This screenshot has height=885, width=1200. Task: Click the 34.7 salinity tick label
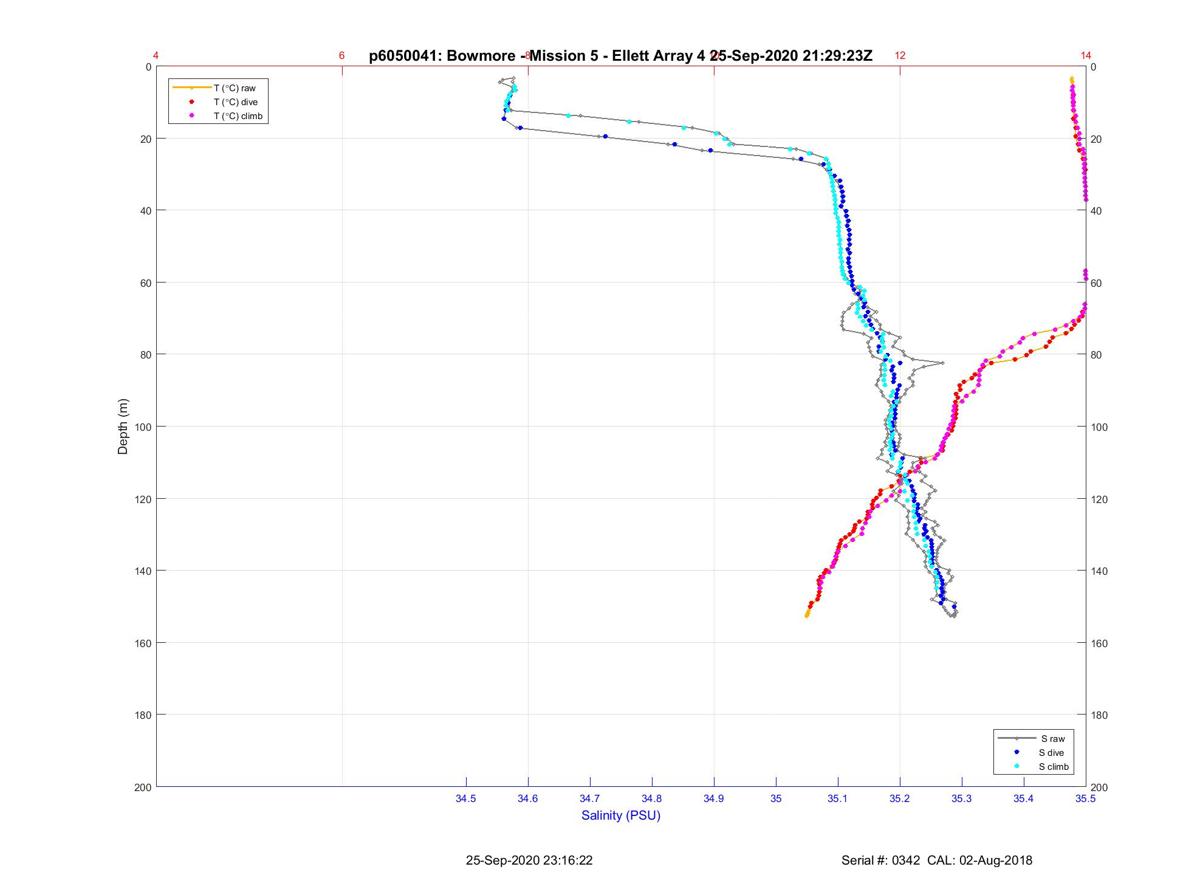590,798
